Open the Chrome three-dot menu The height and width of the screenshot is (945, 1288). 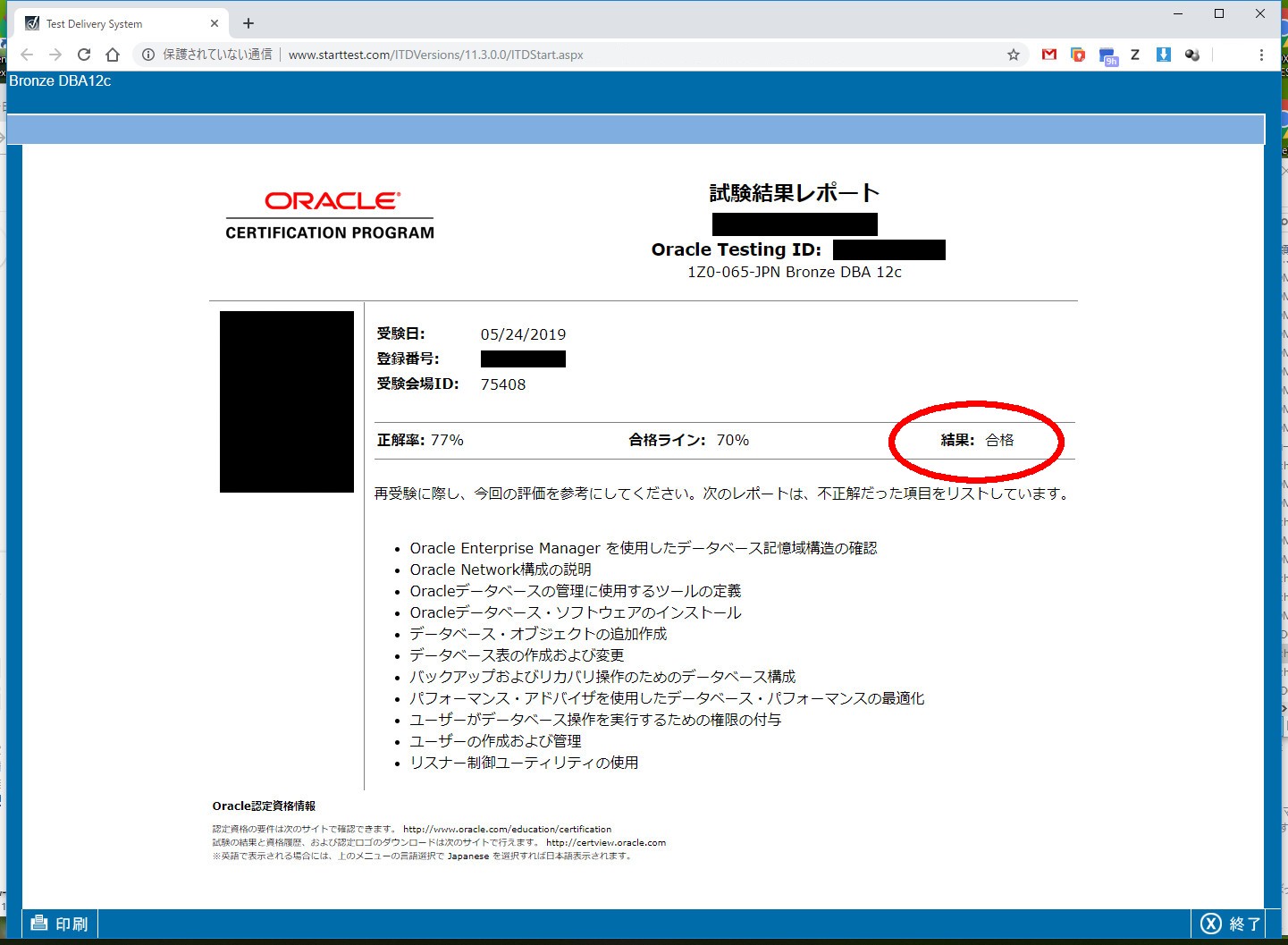point(1261,55)
